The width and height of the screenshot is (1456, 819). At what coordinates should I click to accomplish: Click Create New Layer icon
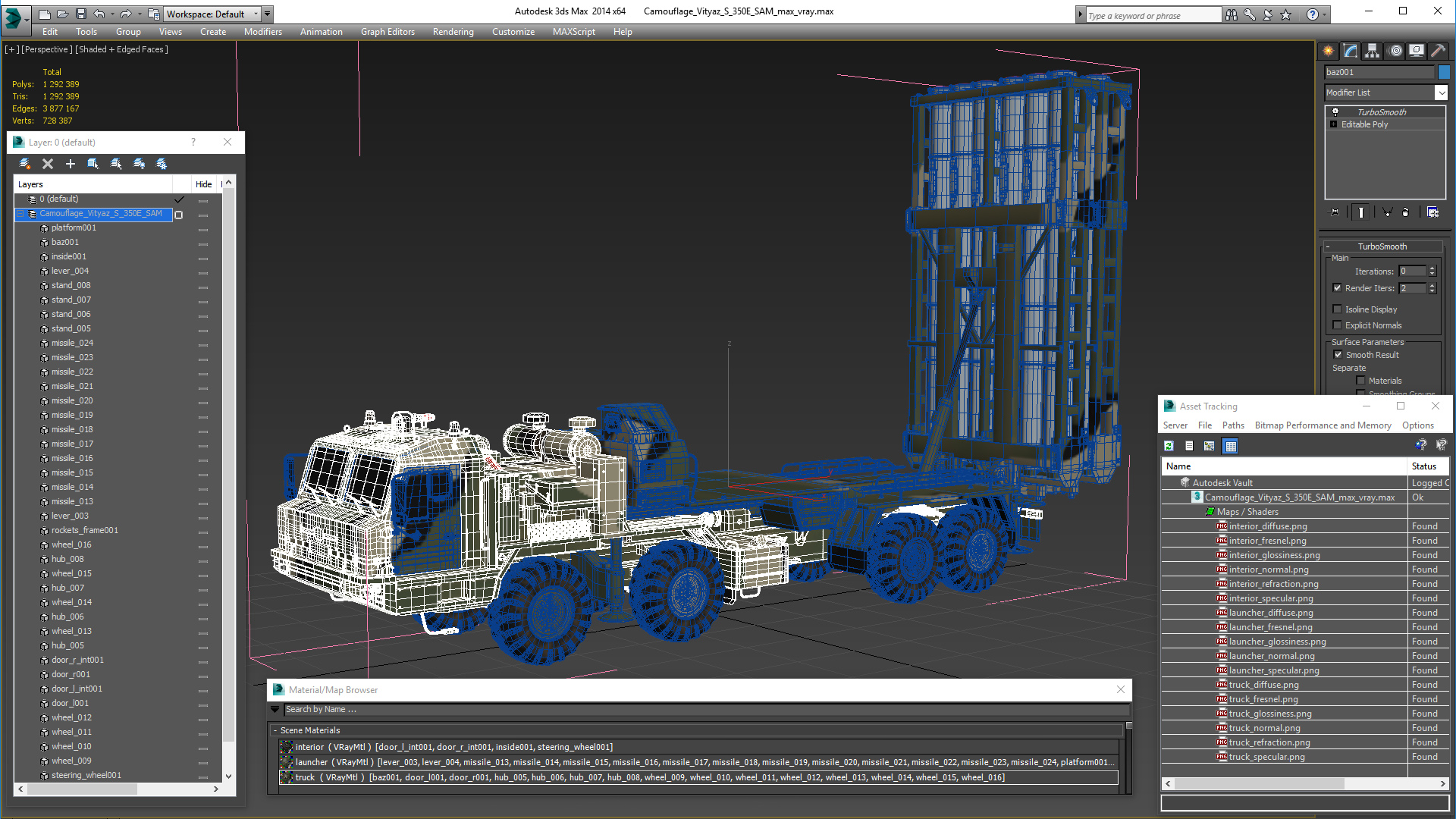pyautogui.click(x=24, y=164)
